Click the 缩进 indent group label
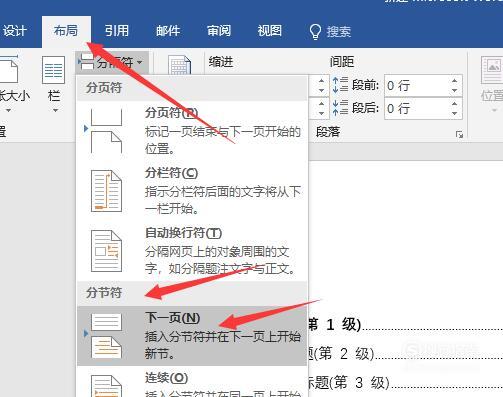 (221, 62)
